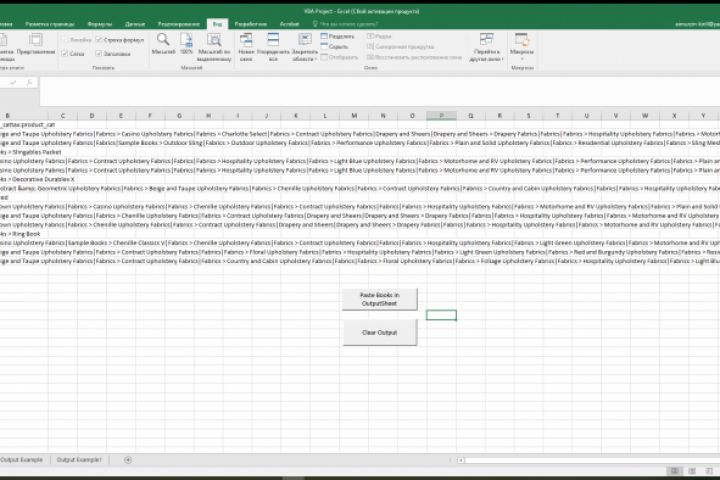Click the cell containing 'Slingables Packet'

(x=24, y=152)
